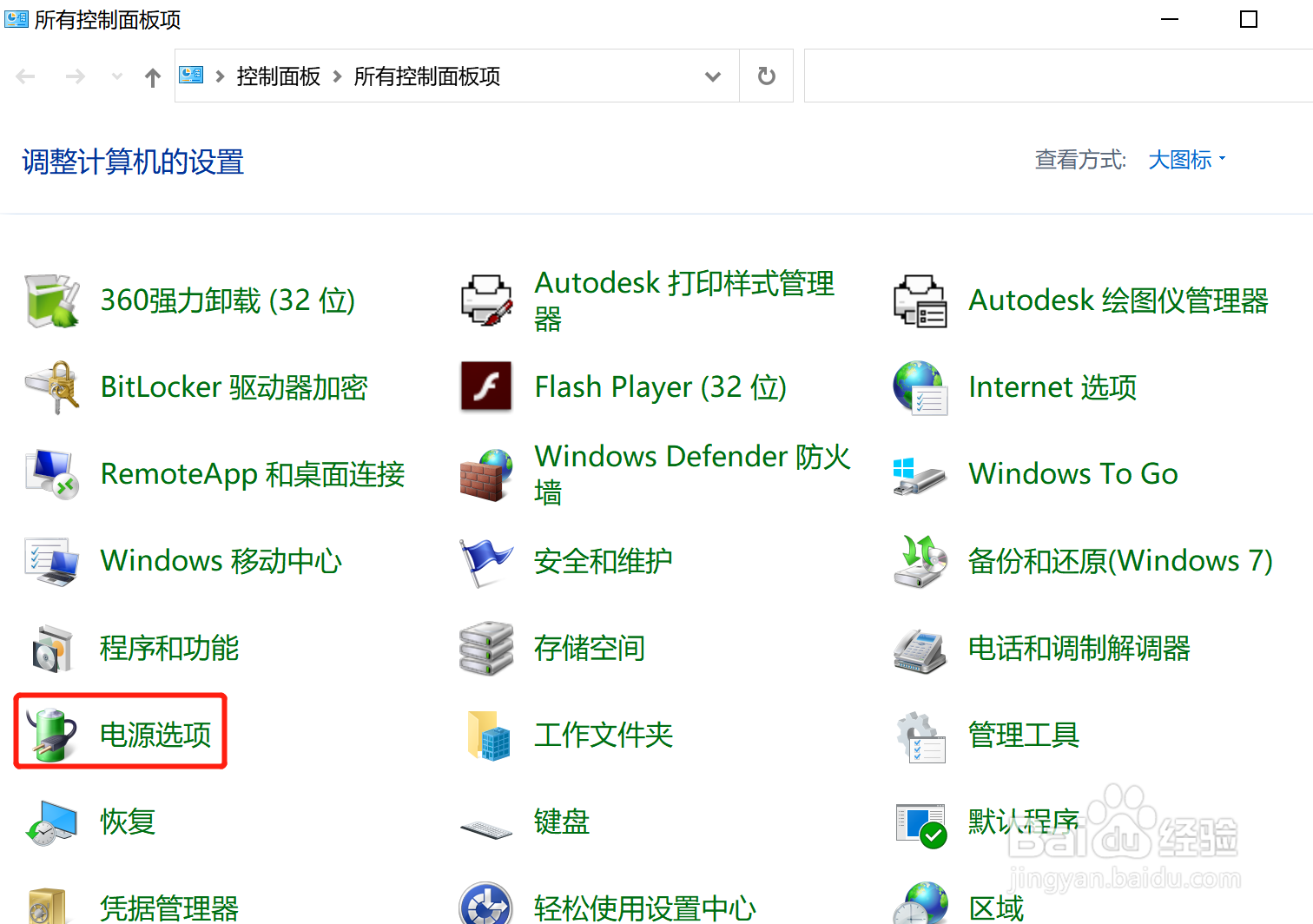
Task: Open the 工作文件夹 folder icon
Action: 488,736
